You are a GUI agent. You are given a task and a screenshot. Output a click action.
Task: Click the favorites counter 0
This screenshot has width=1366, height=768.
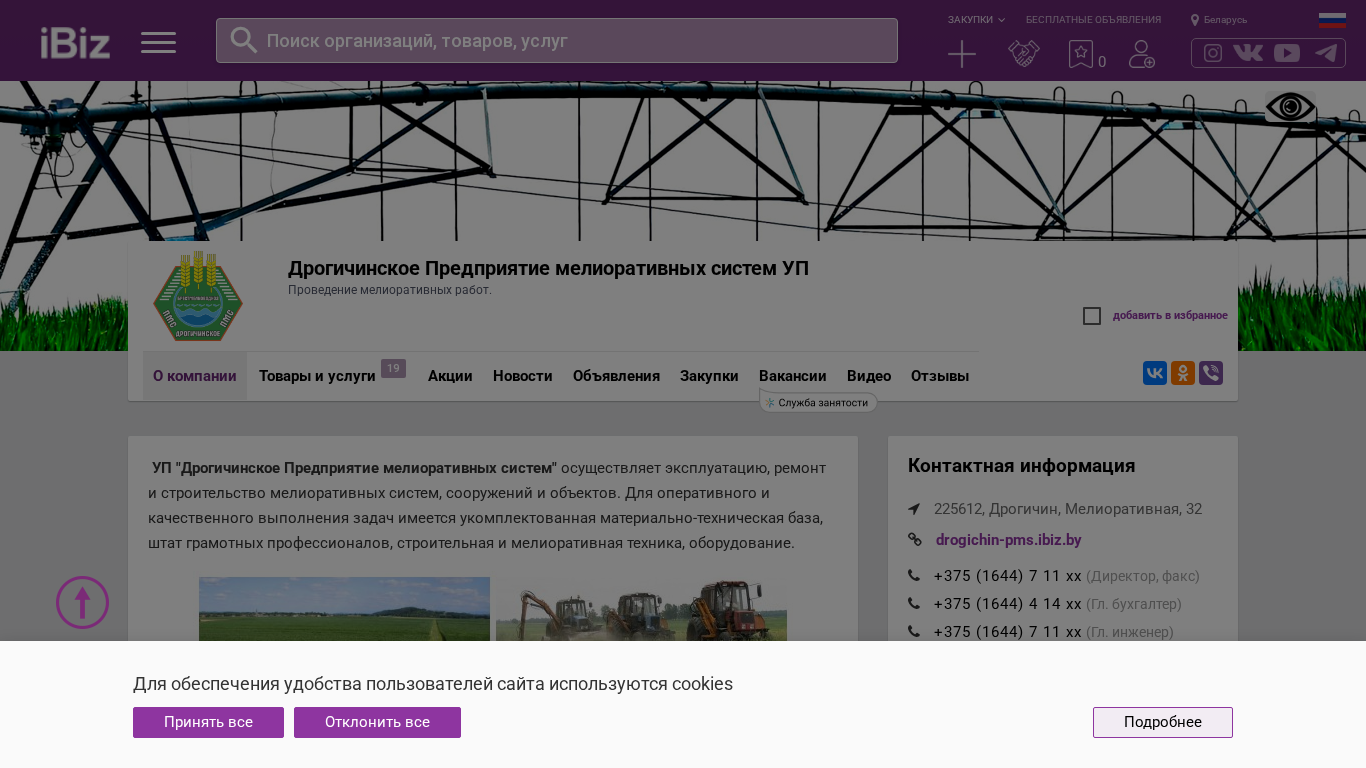tap(1102, 62)
